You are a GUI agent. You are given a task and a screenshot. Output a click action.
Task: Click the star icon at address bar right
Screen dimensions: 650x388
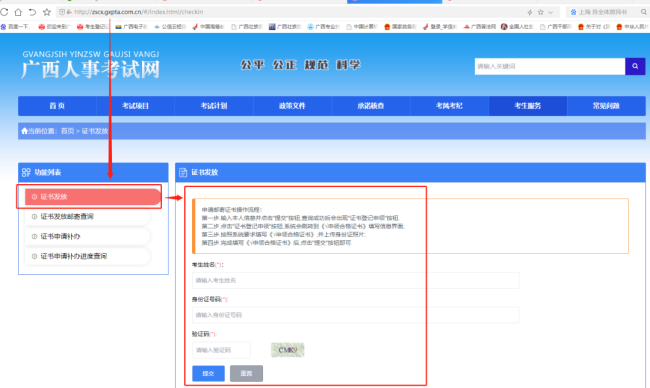click(541, 12)
